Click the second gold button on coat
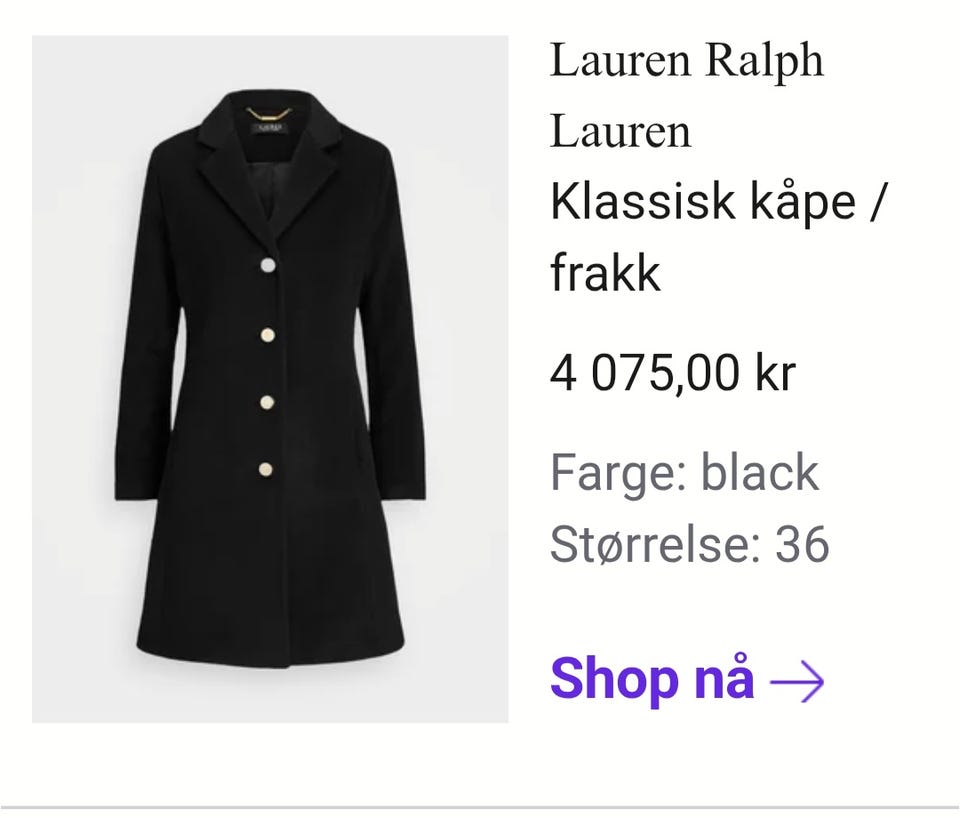This screenshot has width=960, height=818. pos(268,335)
